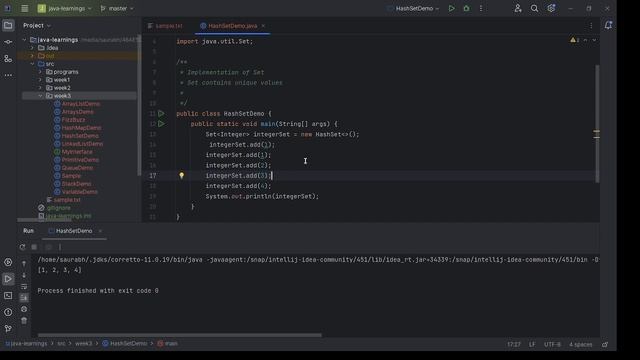Expand the .idea folder

point(32,48)
